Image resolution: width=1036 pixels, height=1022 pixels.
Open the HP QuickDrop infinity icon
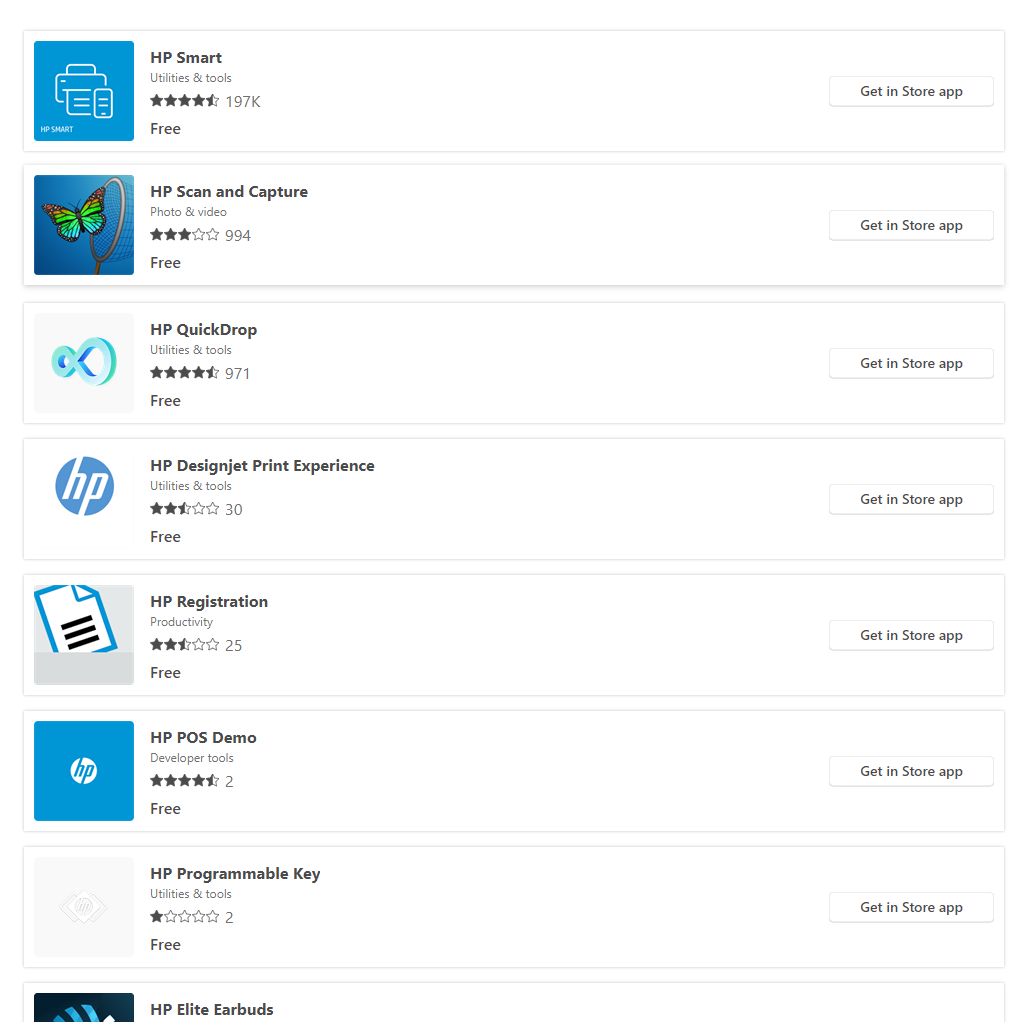[x=84, y=363]
